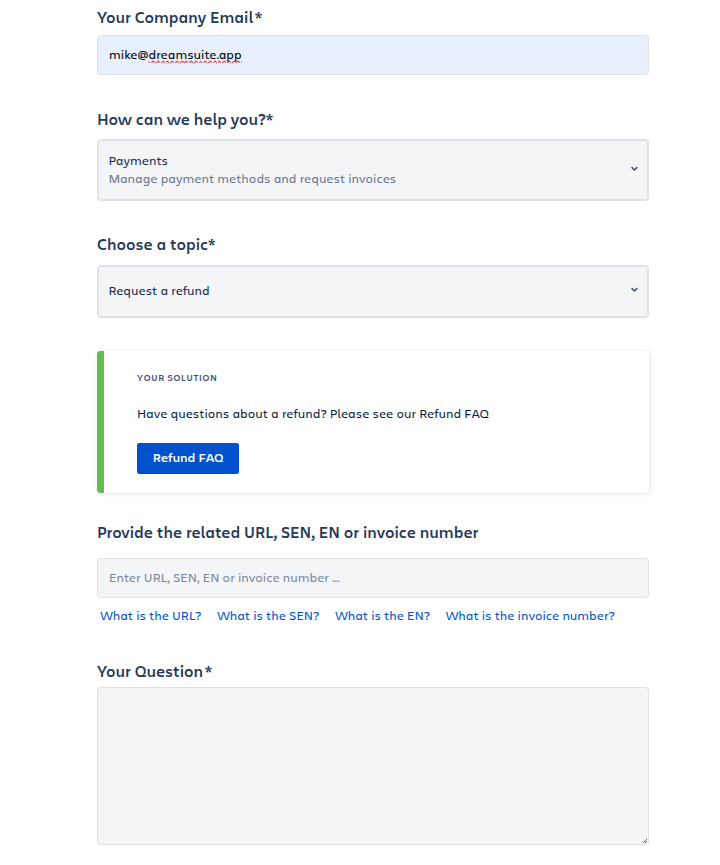Follow the "What is the SEN?" link

[268, 616]
